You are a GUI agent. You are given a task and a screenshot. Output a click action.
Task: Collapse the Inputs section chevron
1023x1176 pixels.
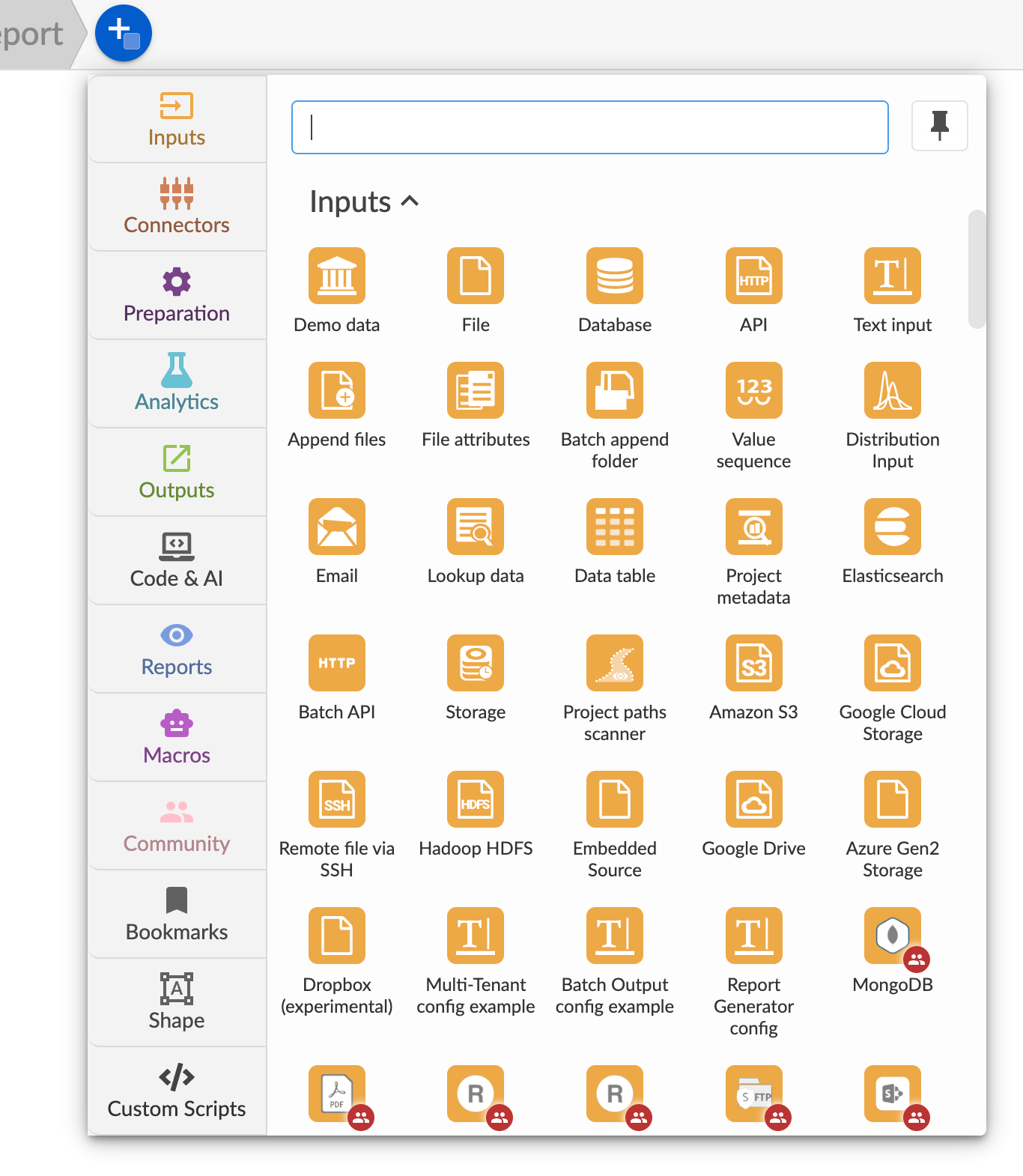(410, 201)
